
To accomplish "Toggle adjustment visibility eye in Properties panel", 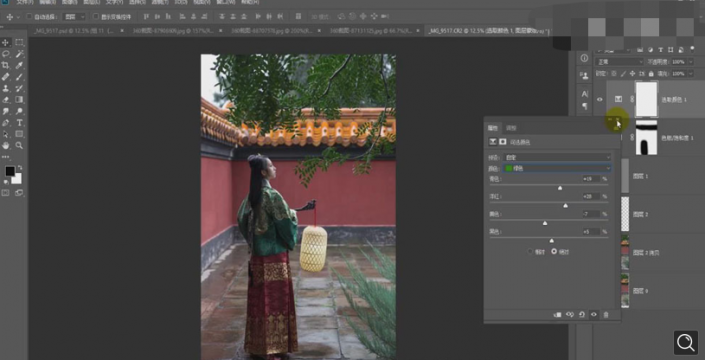I will (593, 315).
